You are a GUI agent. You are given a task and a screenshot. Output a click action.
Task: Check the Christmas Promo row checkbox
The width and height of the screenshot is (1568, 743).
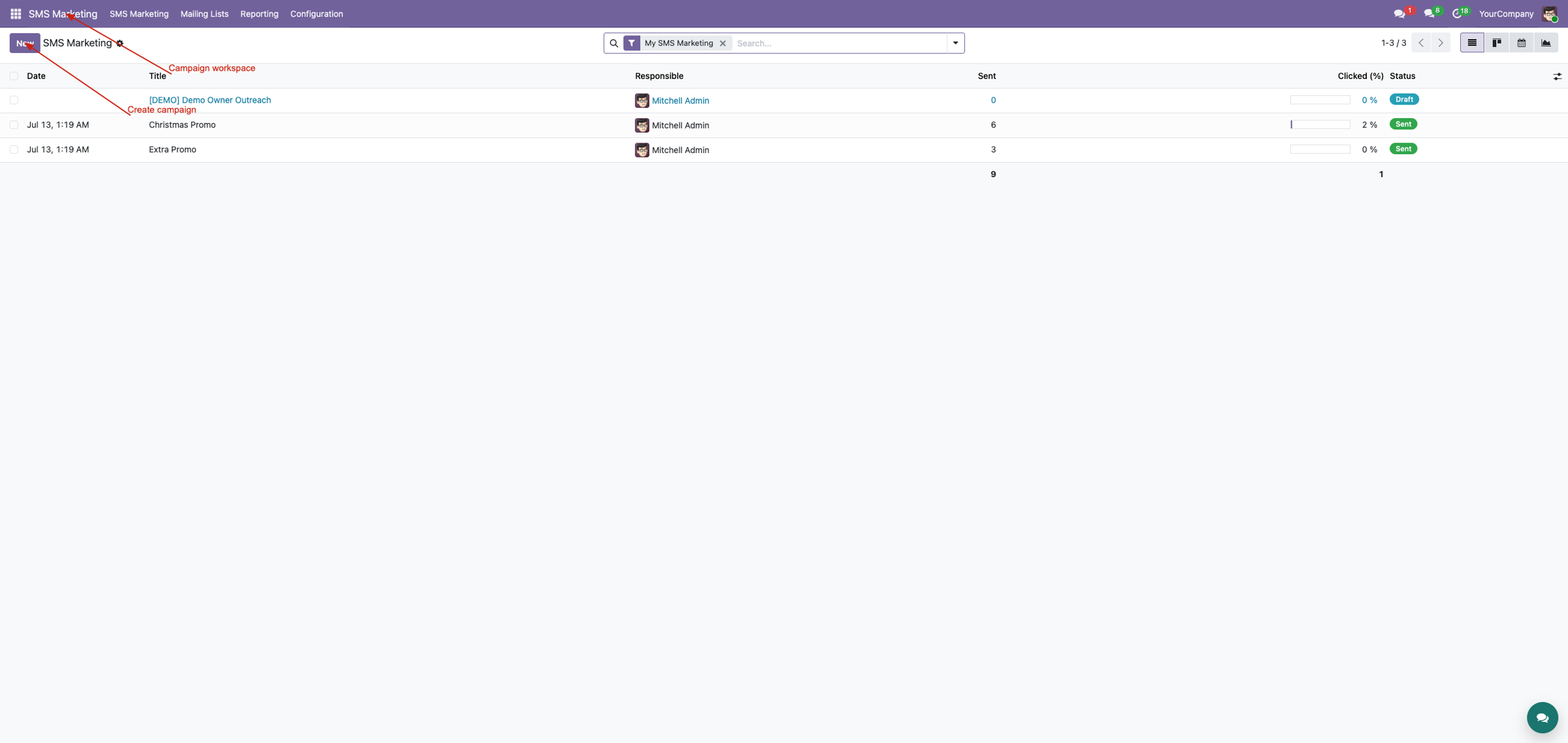tap(14, 125)
